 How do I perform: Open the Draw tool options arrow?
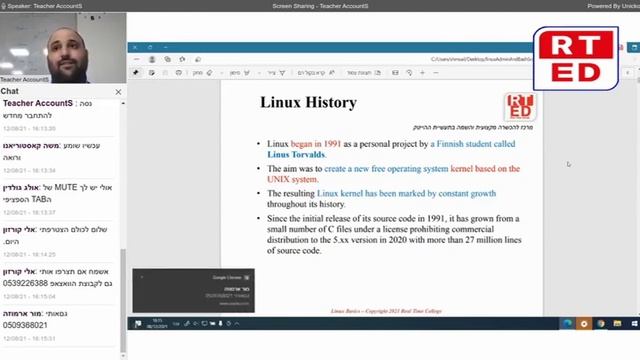(x=259, y=73)
